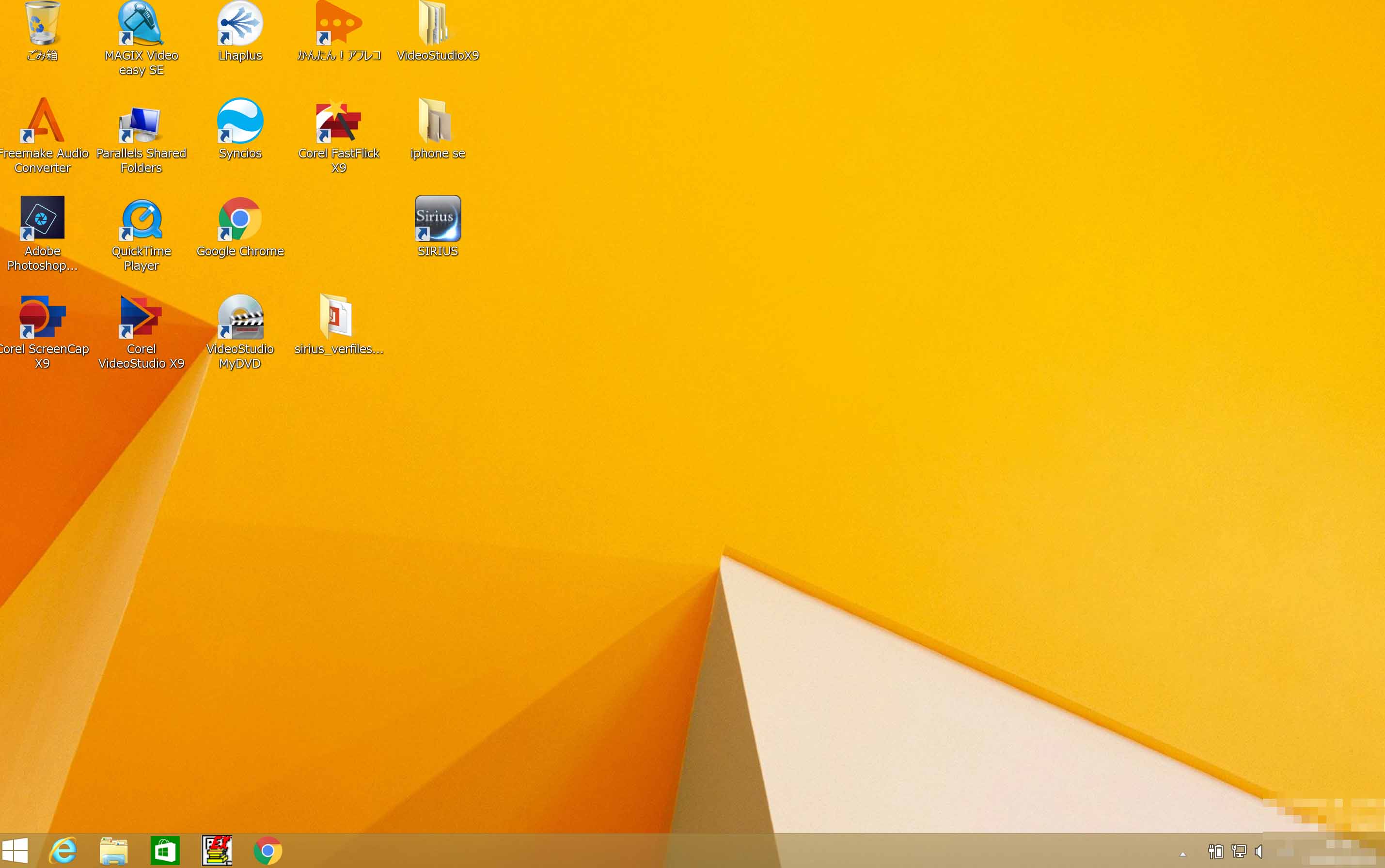The height and width of the screenshot is (868, 1385).
Task: Expand the hidden system tray icons
Action: click(x=1182, y=853)
